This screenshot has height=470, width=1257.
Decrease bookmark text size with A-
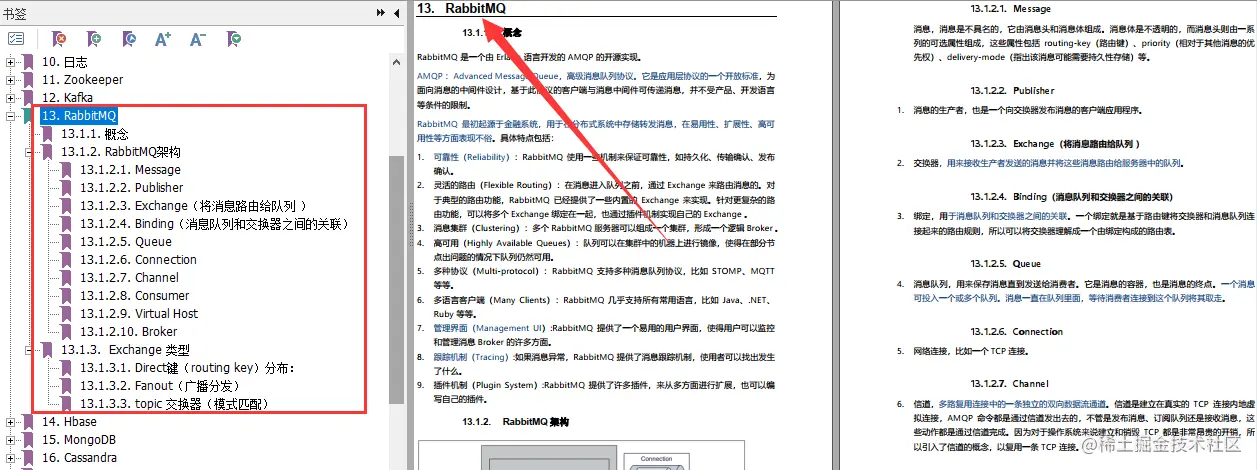[198, 39]
